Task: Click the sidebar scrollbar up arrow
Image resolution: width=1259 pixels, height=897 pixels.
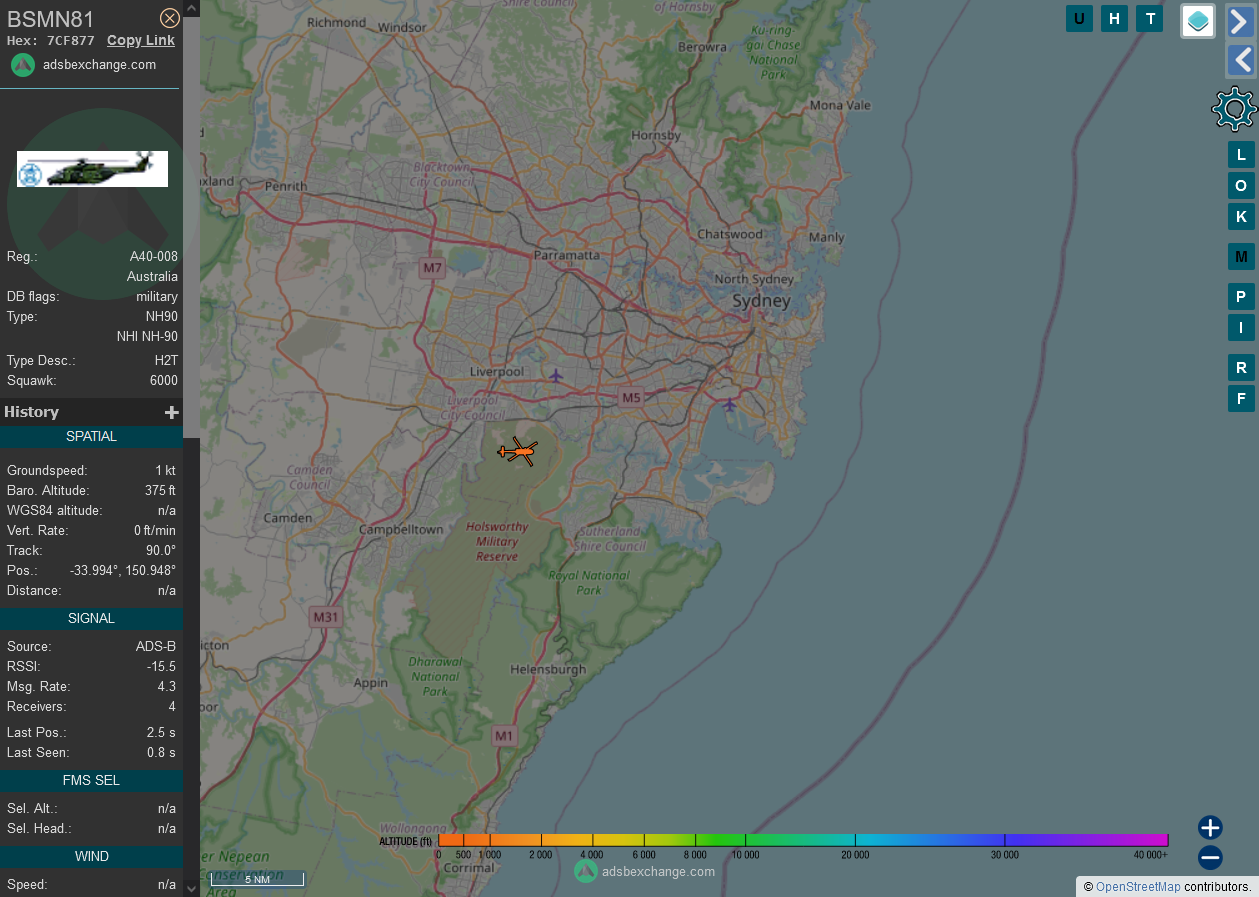Action: click(x=192, y=7)
